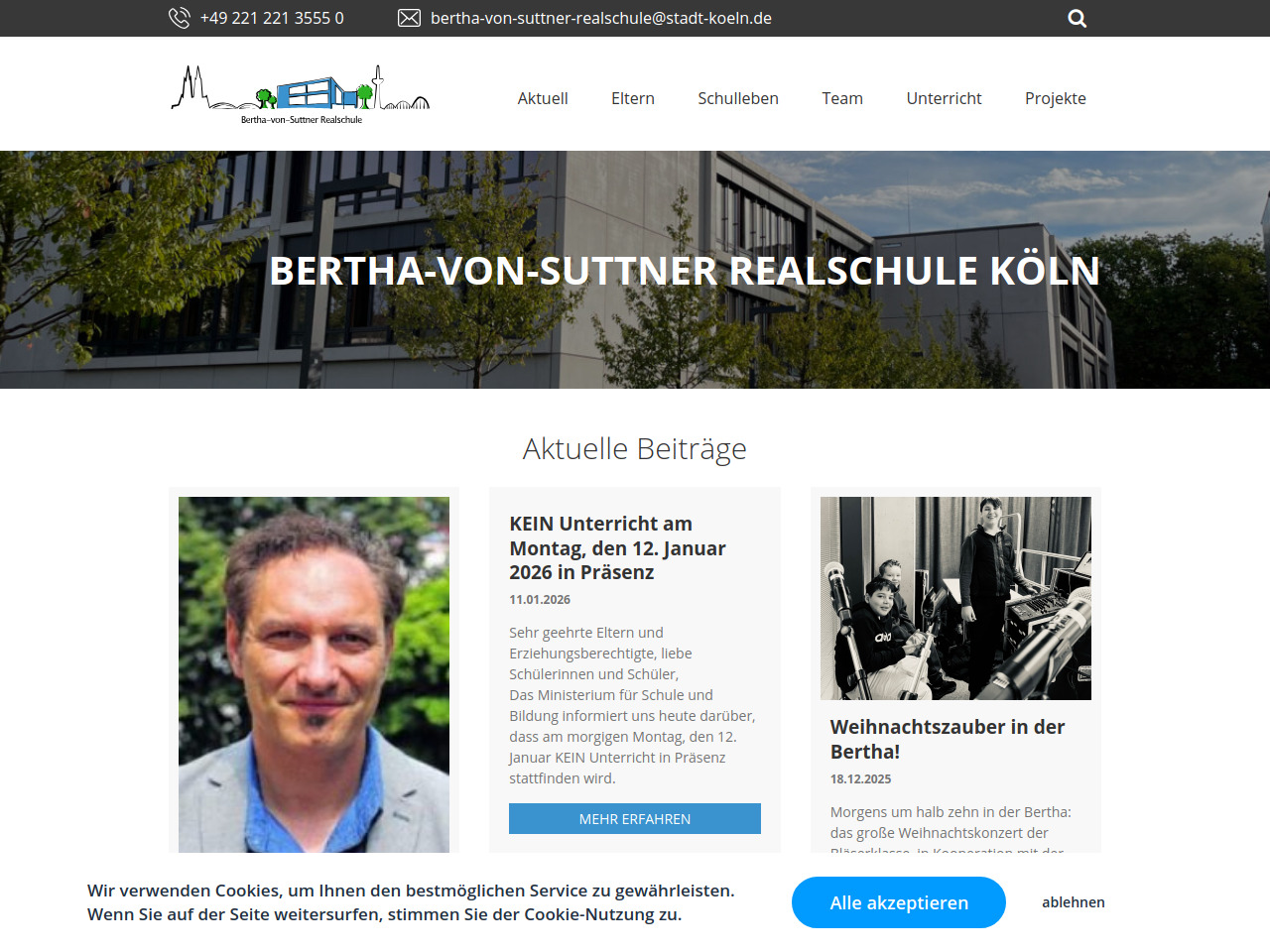
Task: Expand the Unterricht menu
Action: (944, 98)
